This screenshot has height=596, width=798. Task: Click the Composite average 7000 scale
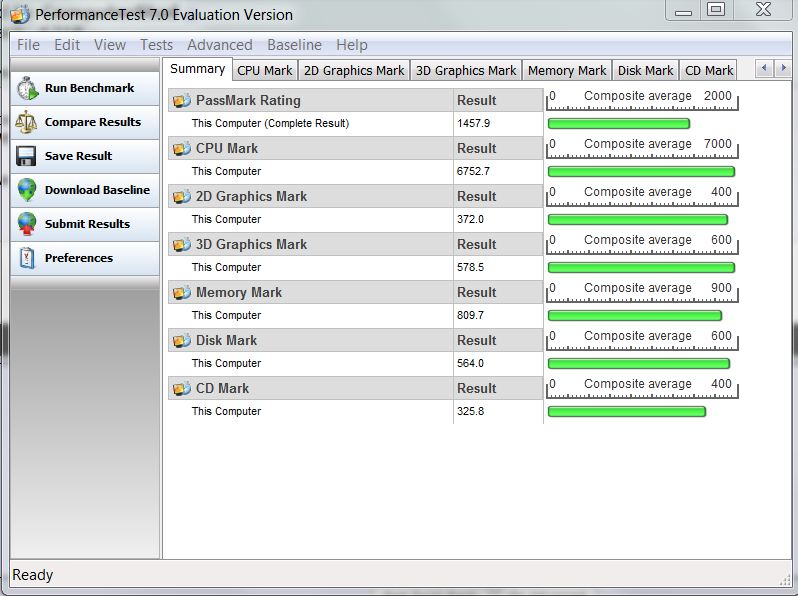click(x=642, y=149)
